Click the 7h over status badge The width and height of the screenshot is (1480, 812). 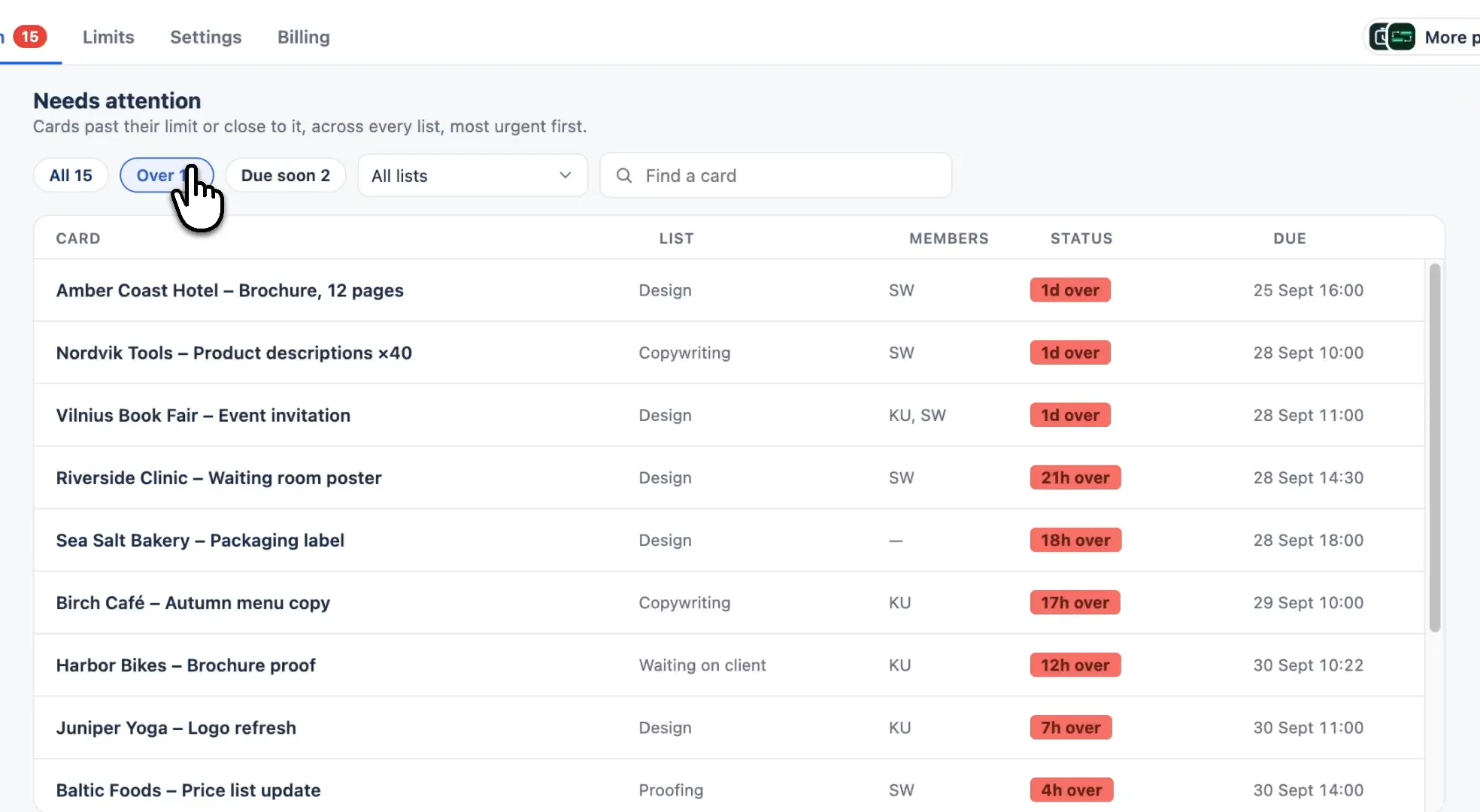point(1071,727)
